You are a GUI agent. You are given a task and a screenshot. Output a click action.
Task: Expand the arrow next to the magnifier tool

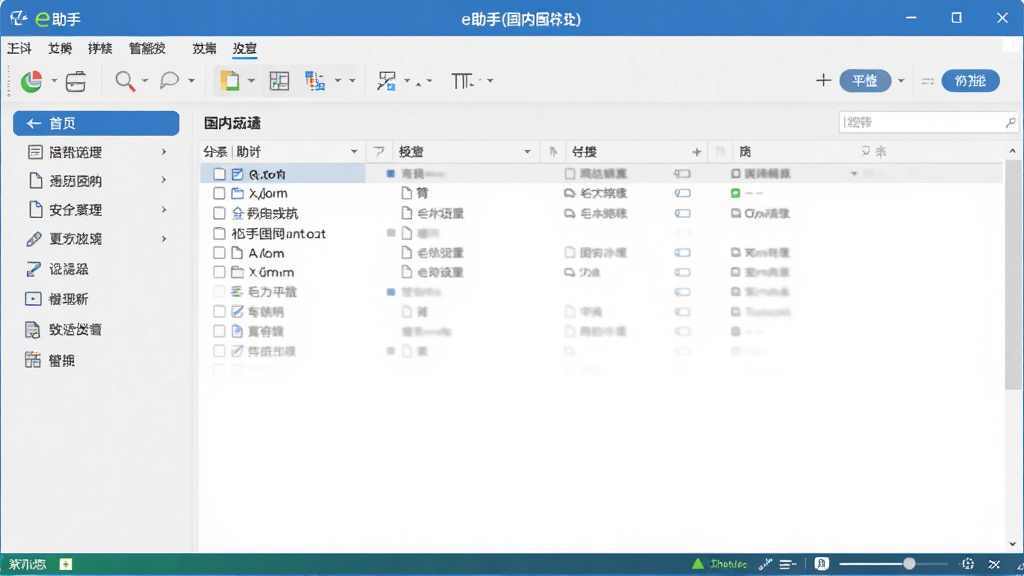click(x=145, y=81)
